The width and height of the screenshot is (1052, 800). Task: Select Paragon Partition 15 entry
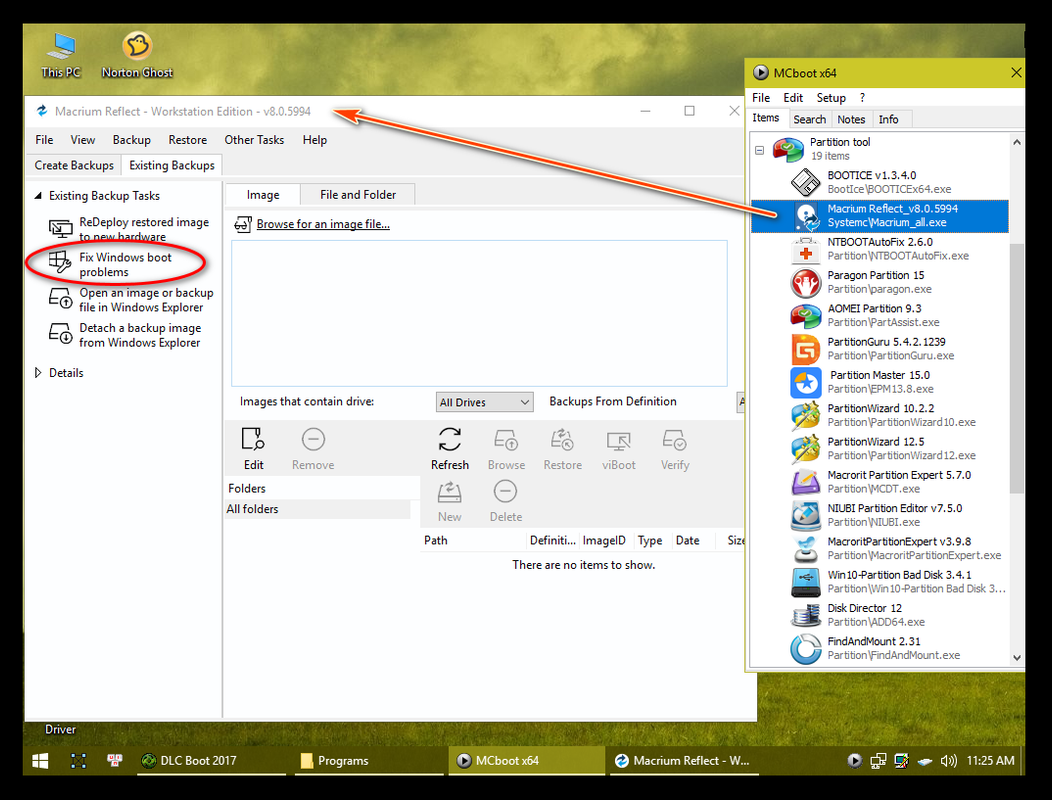click(x=880, y=282)
